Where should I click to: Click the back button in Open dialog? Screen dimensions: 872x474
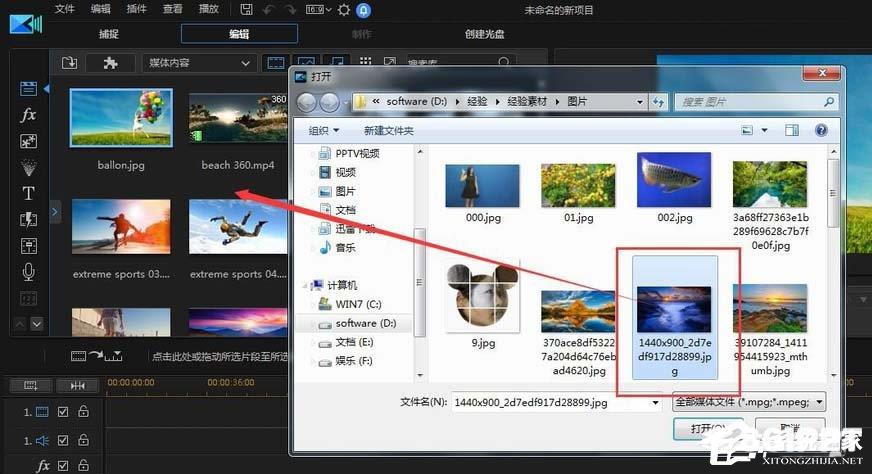click(x=306, y=102)
